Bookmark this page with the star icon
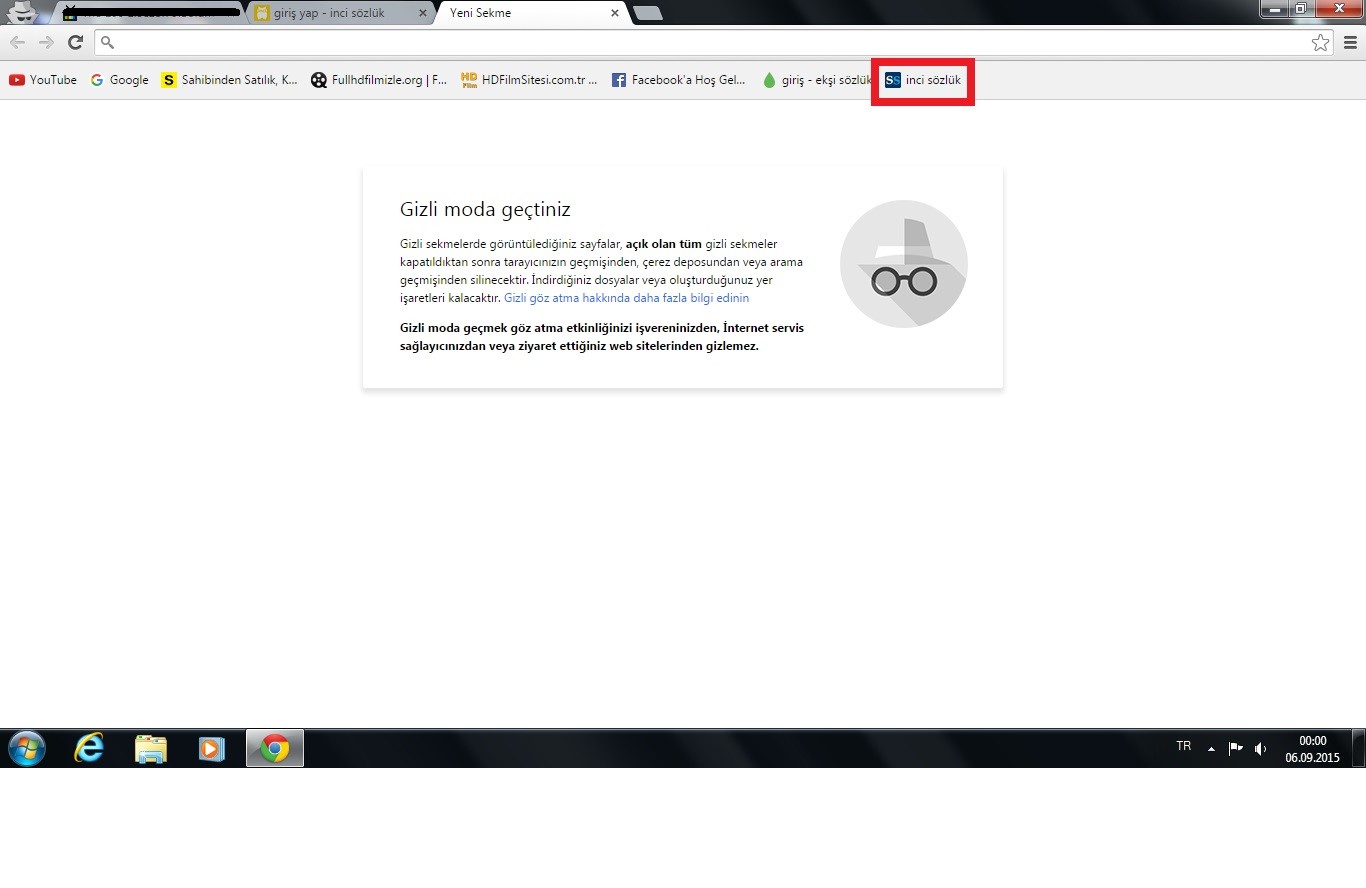This screenshot has width=1366, height=888. click(x=1320, y=42)
